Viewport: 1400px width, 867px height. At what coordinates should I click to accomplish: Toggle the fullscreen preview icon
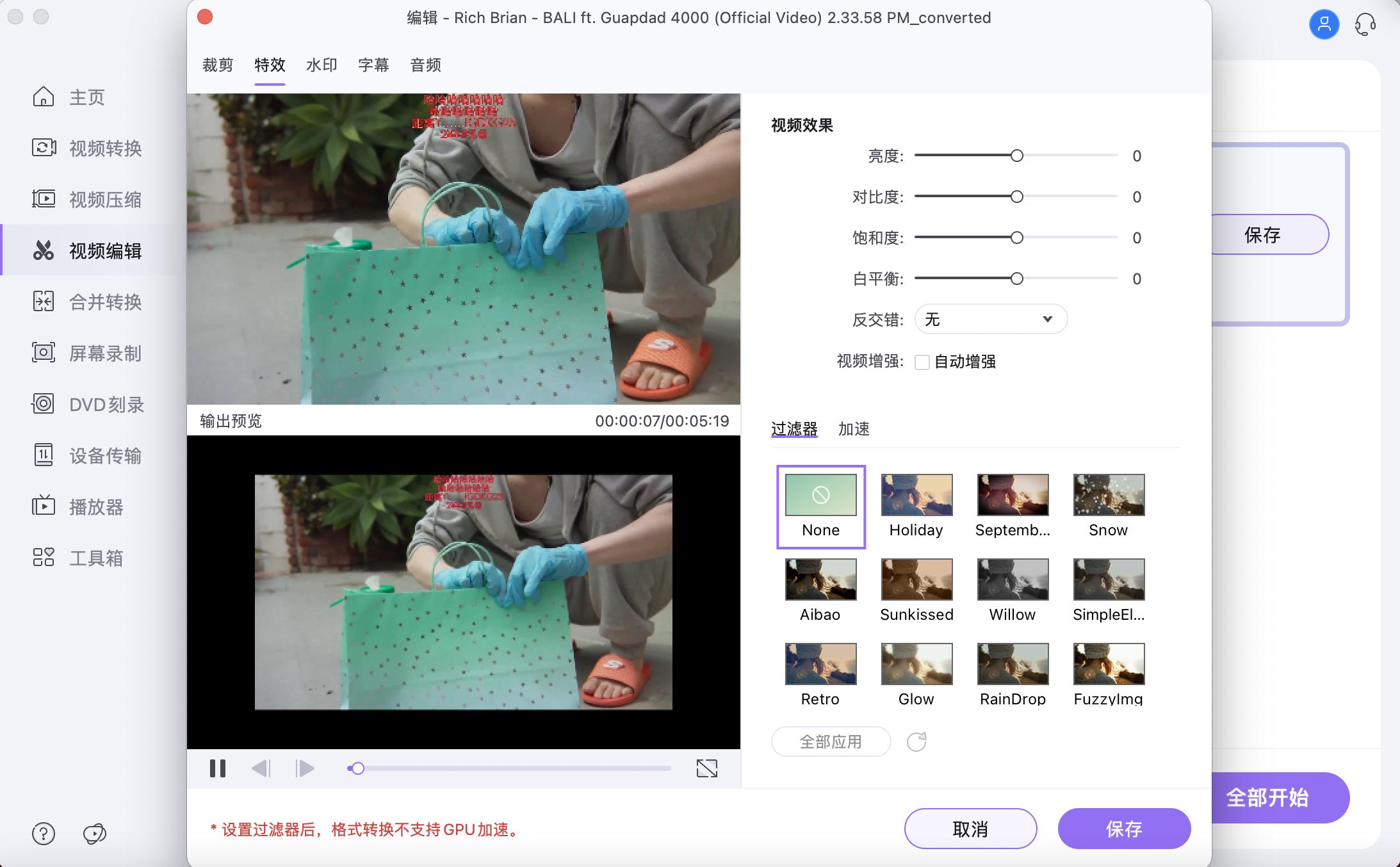(x=706, y=768)
